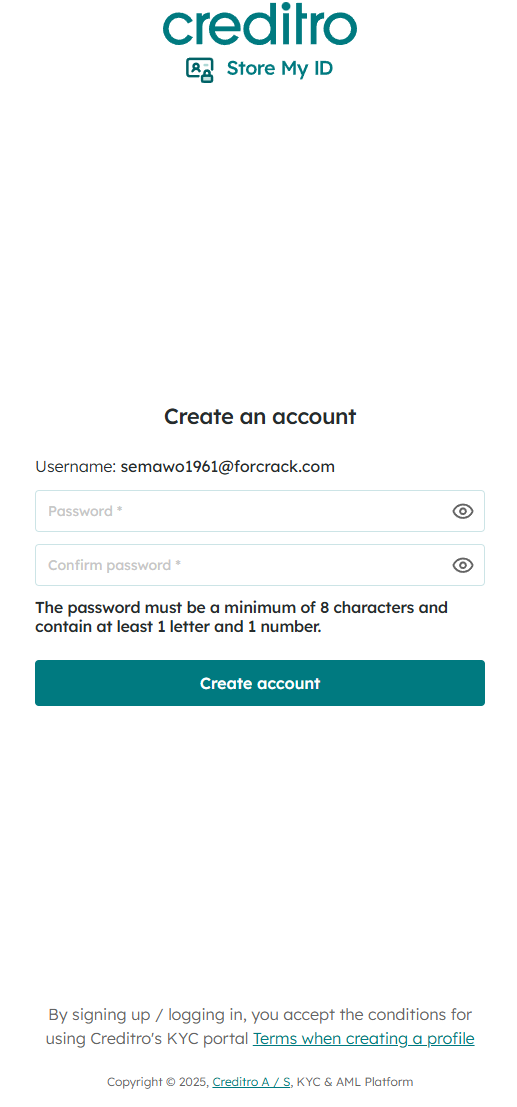Focus the Password input field
517x1107 pixels.
click(260, 511)
